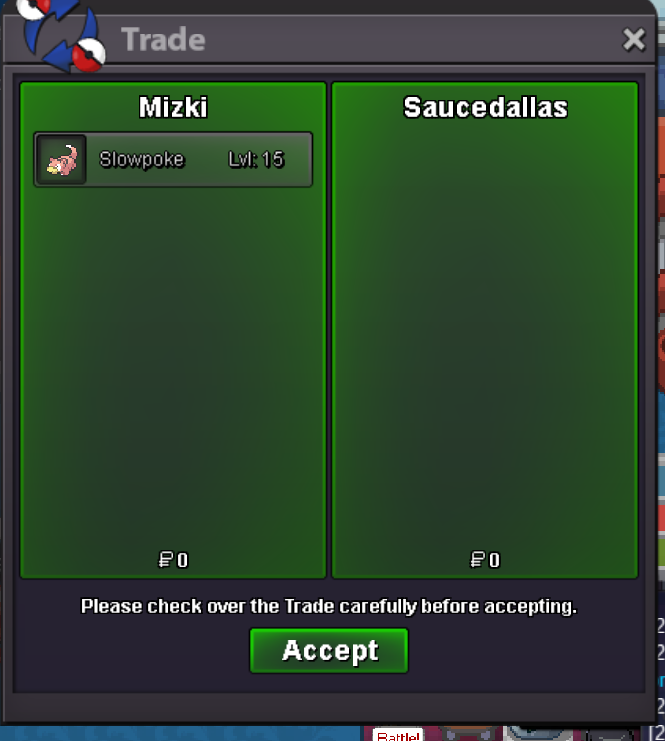
Task: Click the Trade Pokéball swap icon
Action: pyautogui.click(x=61, y=35)
